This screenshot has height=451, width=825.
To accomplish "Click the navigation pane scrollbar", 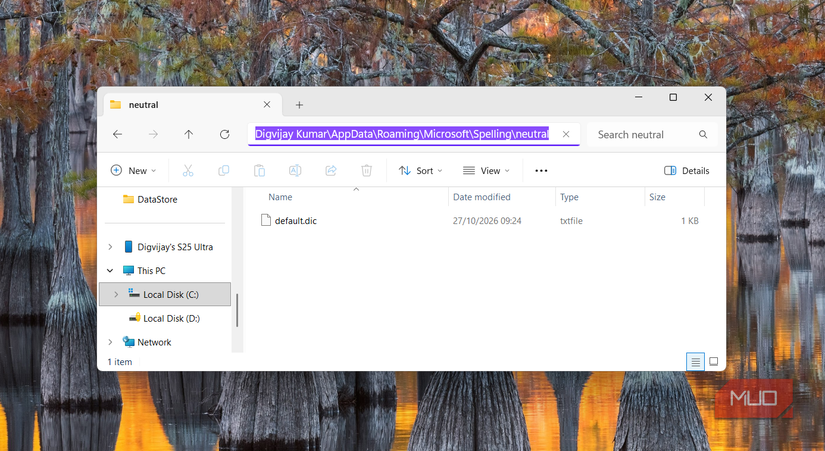I will [237, 310].
